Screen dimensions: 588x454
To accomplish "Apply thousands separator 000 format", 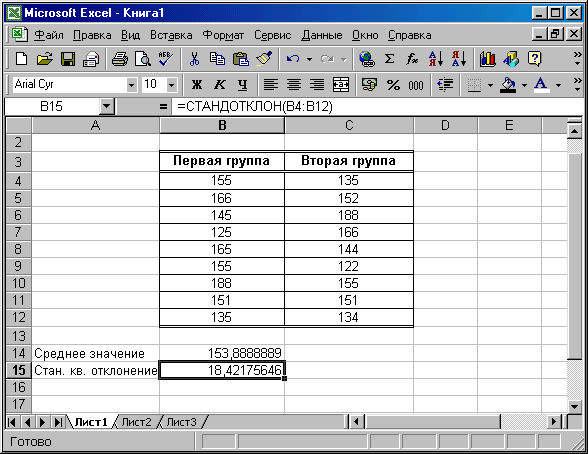I will pyautogui.click(x=416, y=85).
